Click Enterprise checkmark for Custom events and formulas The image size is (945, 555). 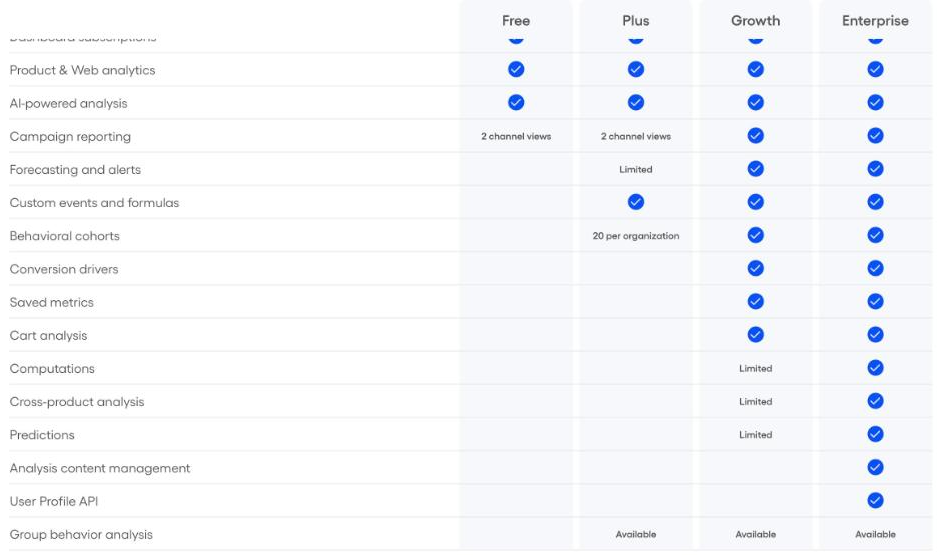[876, 202]
